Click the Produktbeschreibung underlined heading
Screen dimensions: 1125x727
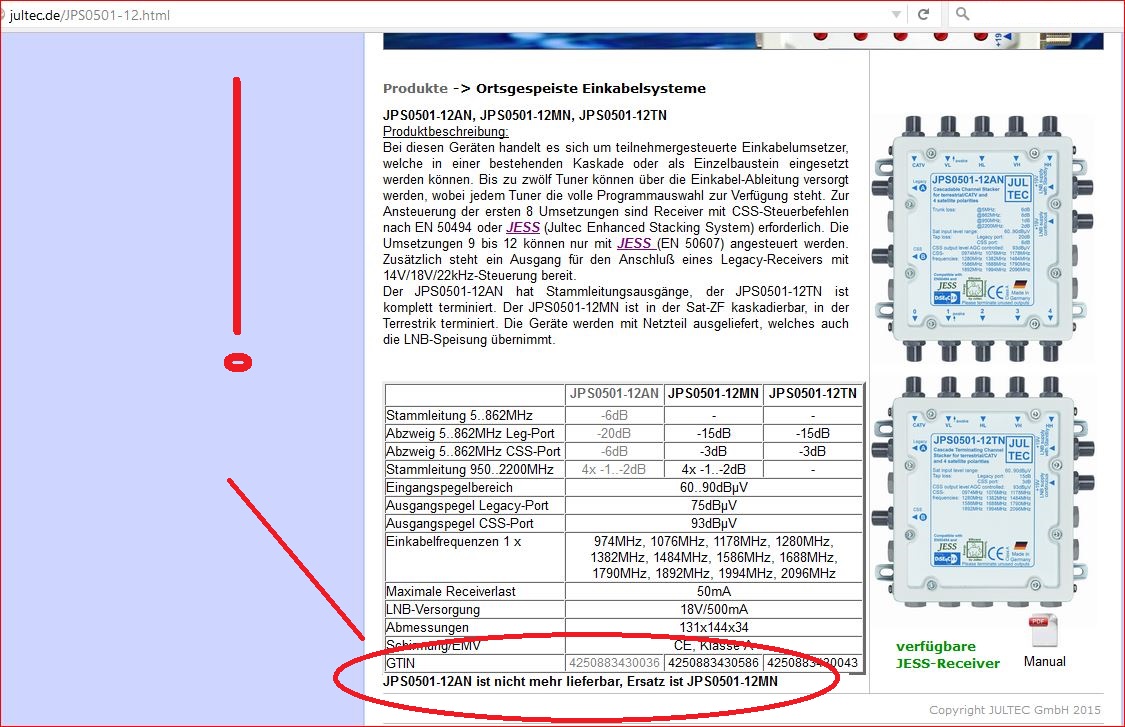click(446, 131)
